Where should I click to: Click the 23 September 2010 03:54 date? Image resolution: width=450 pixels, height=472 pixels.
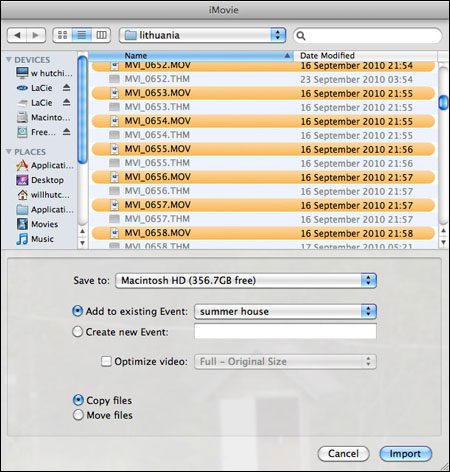(x=356, y=79)
